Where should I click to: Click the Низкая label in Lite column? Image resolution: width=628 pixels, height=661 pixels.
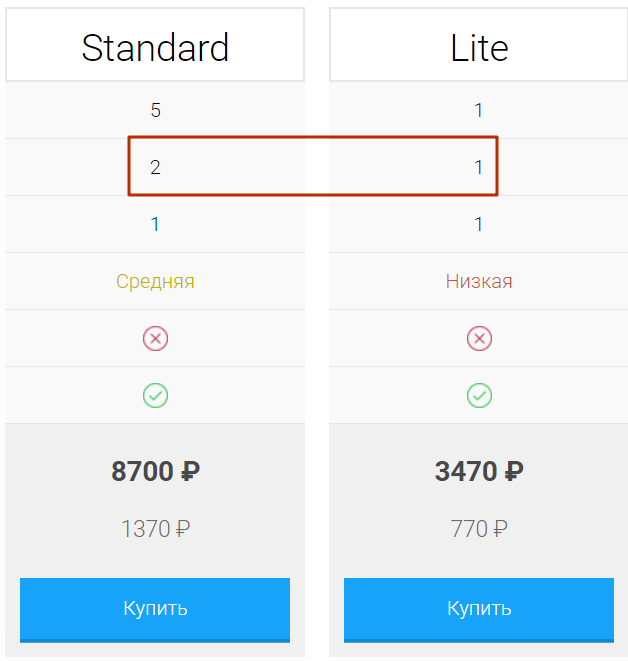[479, 281]
